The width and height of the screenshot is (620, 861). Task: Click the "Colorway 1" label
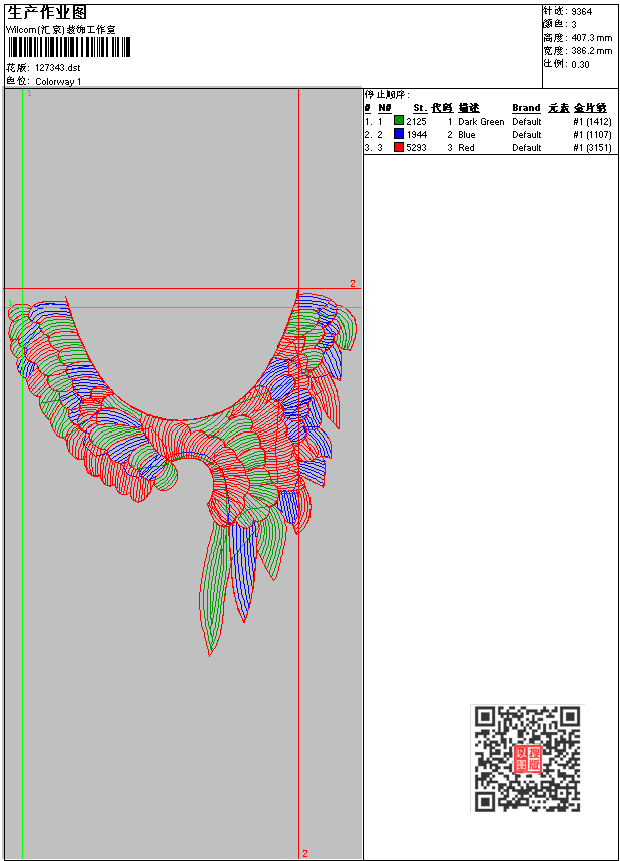point(58,82)
